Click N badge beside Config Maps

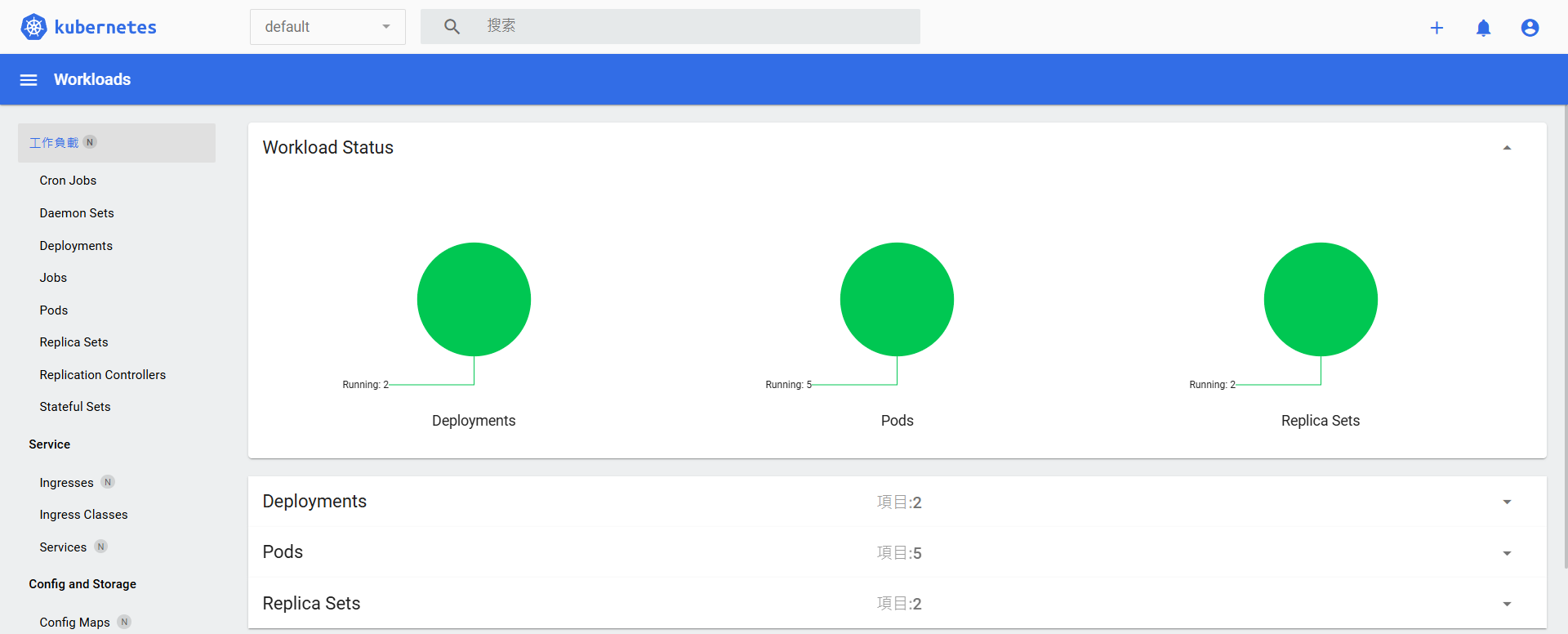pos(124,622)
